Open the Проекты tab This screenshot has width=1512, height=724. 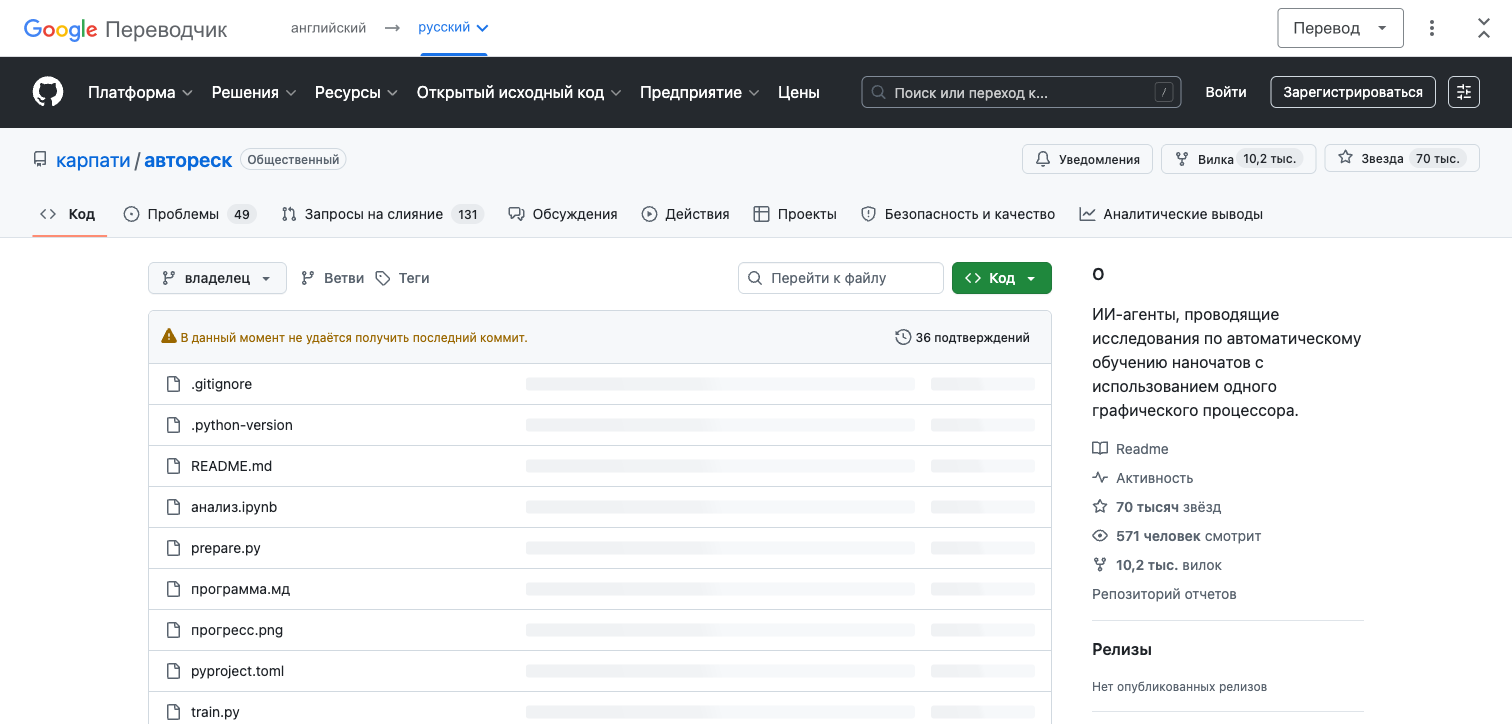pos(795,214)
